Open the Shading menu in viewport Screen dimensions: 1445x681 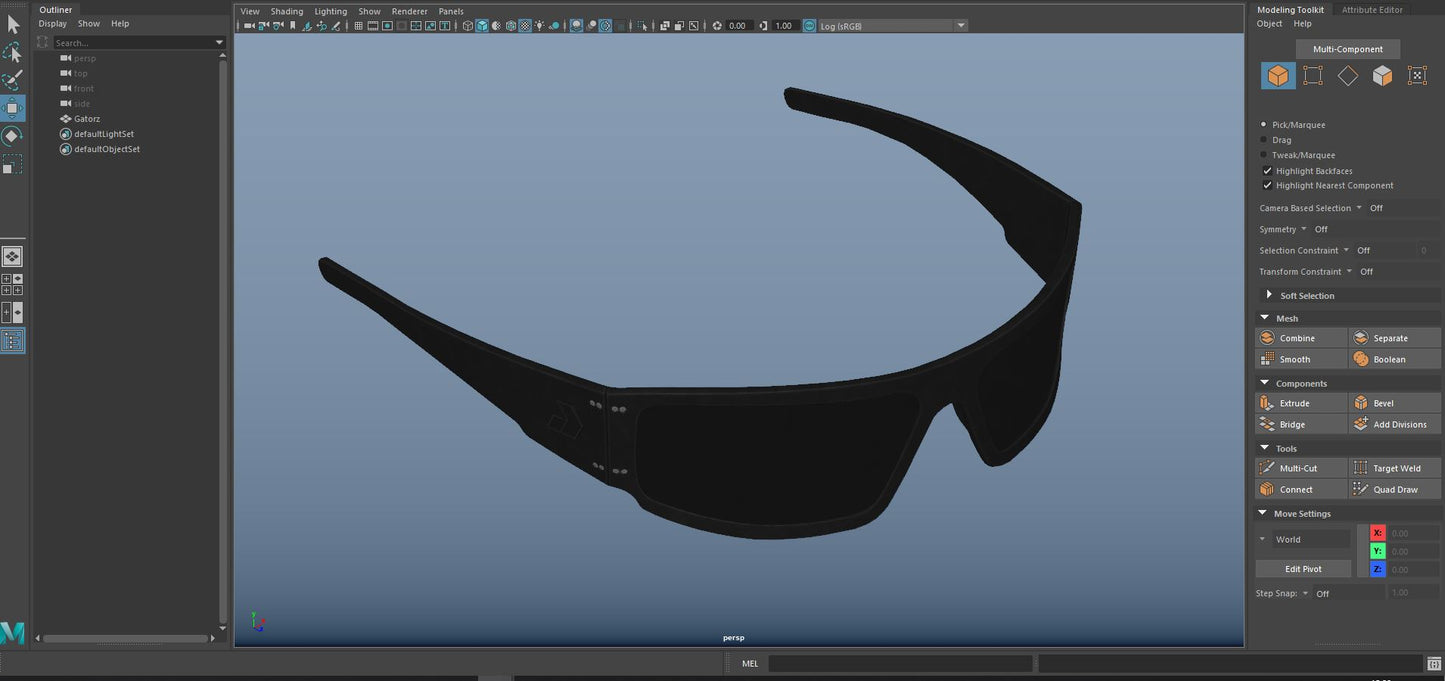286,11
